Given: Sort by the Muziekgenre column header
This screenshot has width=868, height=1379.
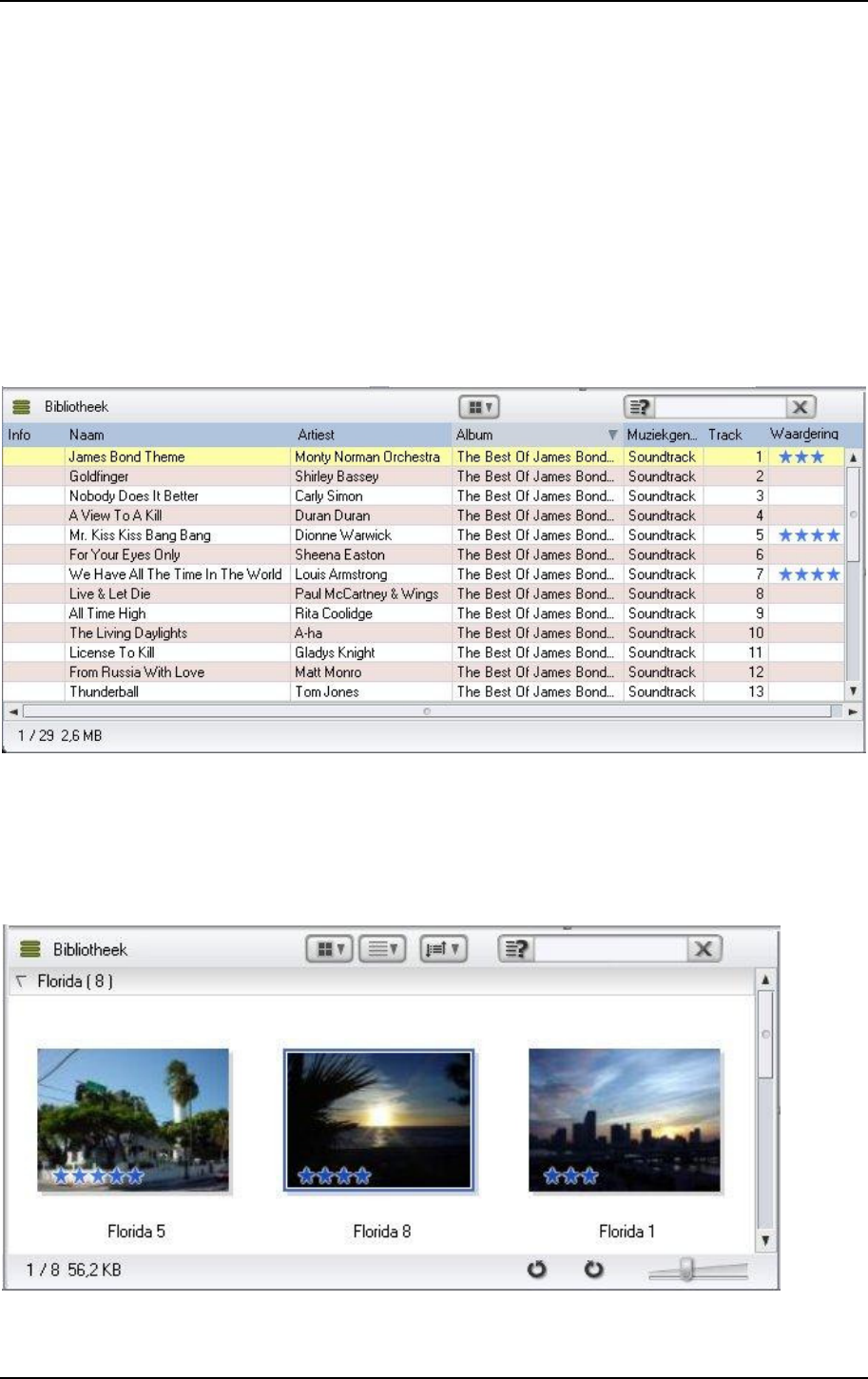Looking at the screenshot, I should point(664,435).
